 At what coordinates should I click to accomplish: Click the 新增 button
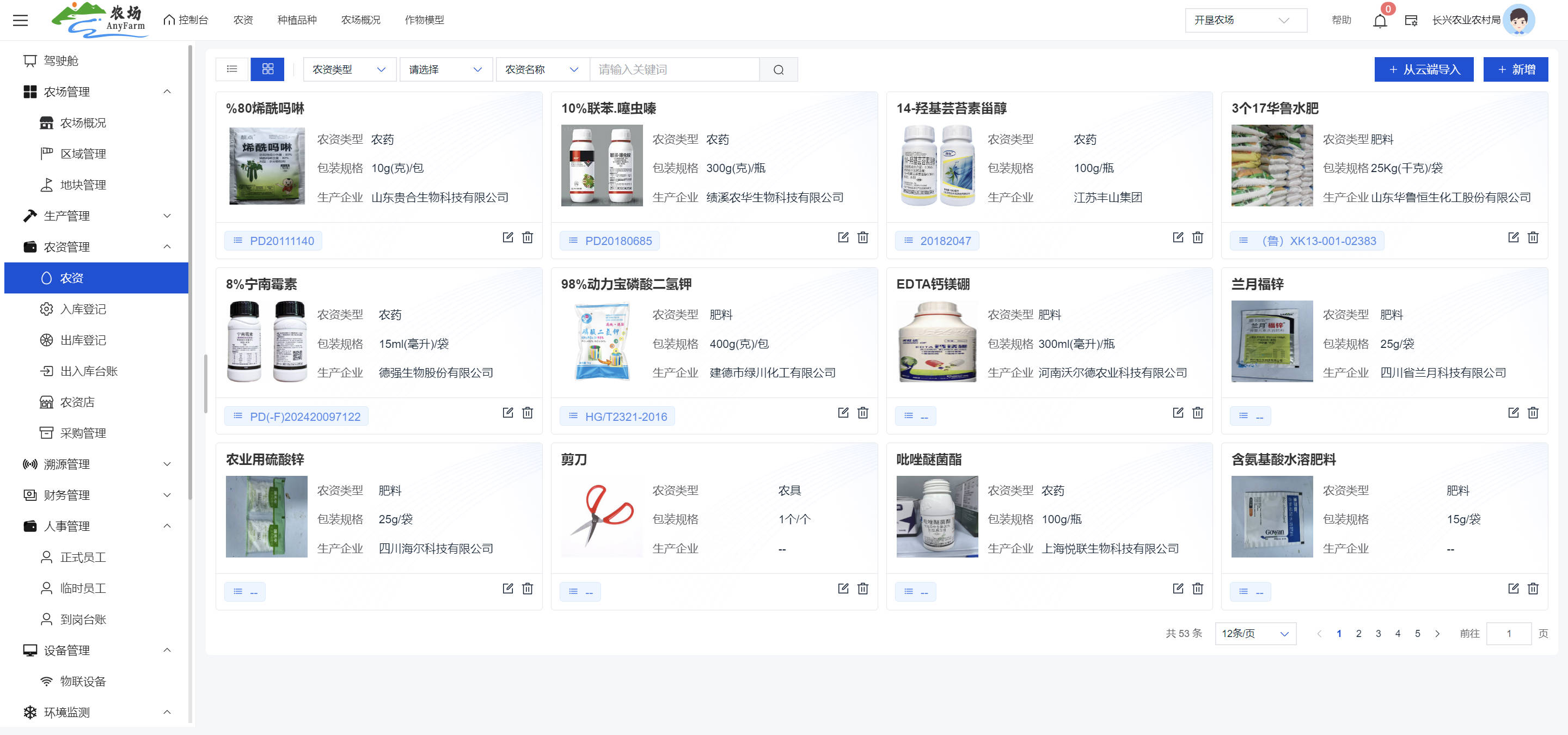pos(1515,69)
